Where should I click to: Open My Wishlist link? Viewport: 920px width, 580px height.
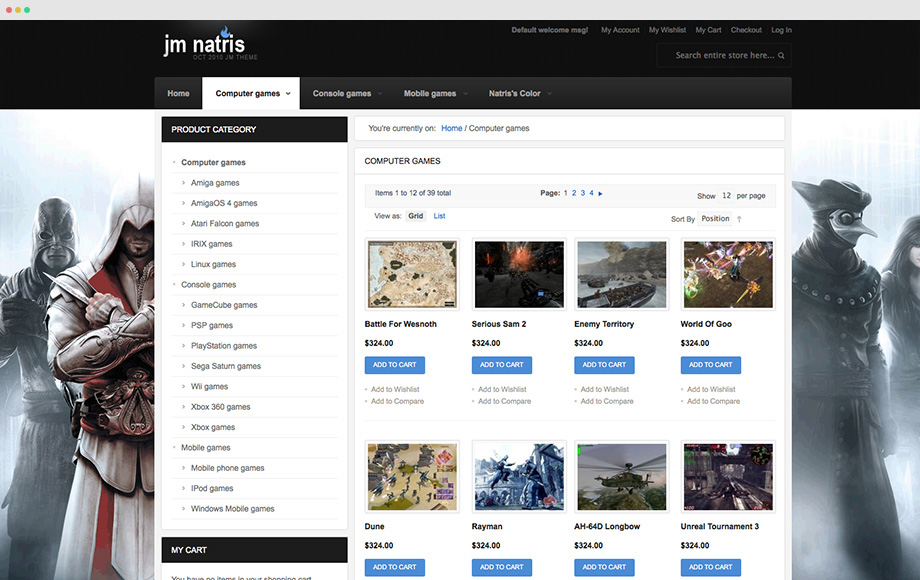(667, 30)
